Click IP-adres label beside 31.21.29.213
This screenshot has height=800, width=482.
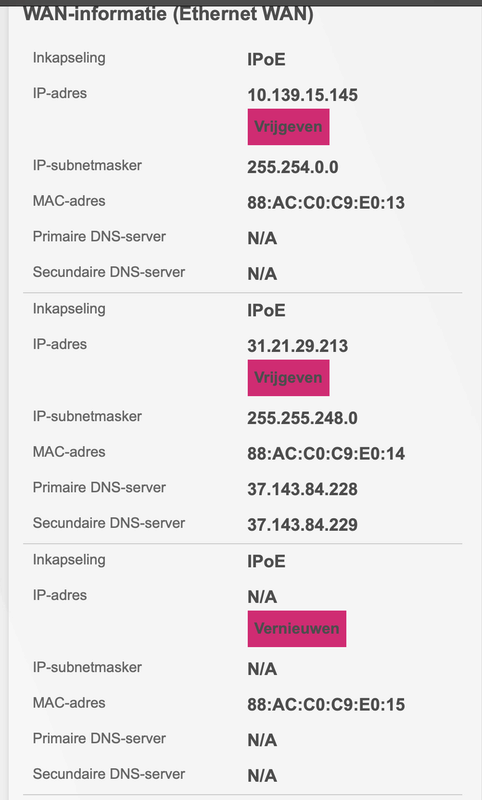point(60,344)
